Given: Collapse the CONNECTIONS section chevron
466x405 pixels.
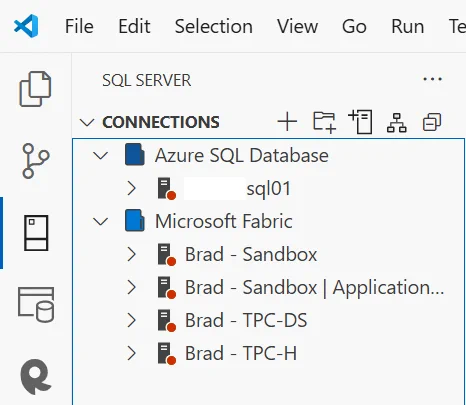Looking at the screenshot, I should pos(87,122).
